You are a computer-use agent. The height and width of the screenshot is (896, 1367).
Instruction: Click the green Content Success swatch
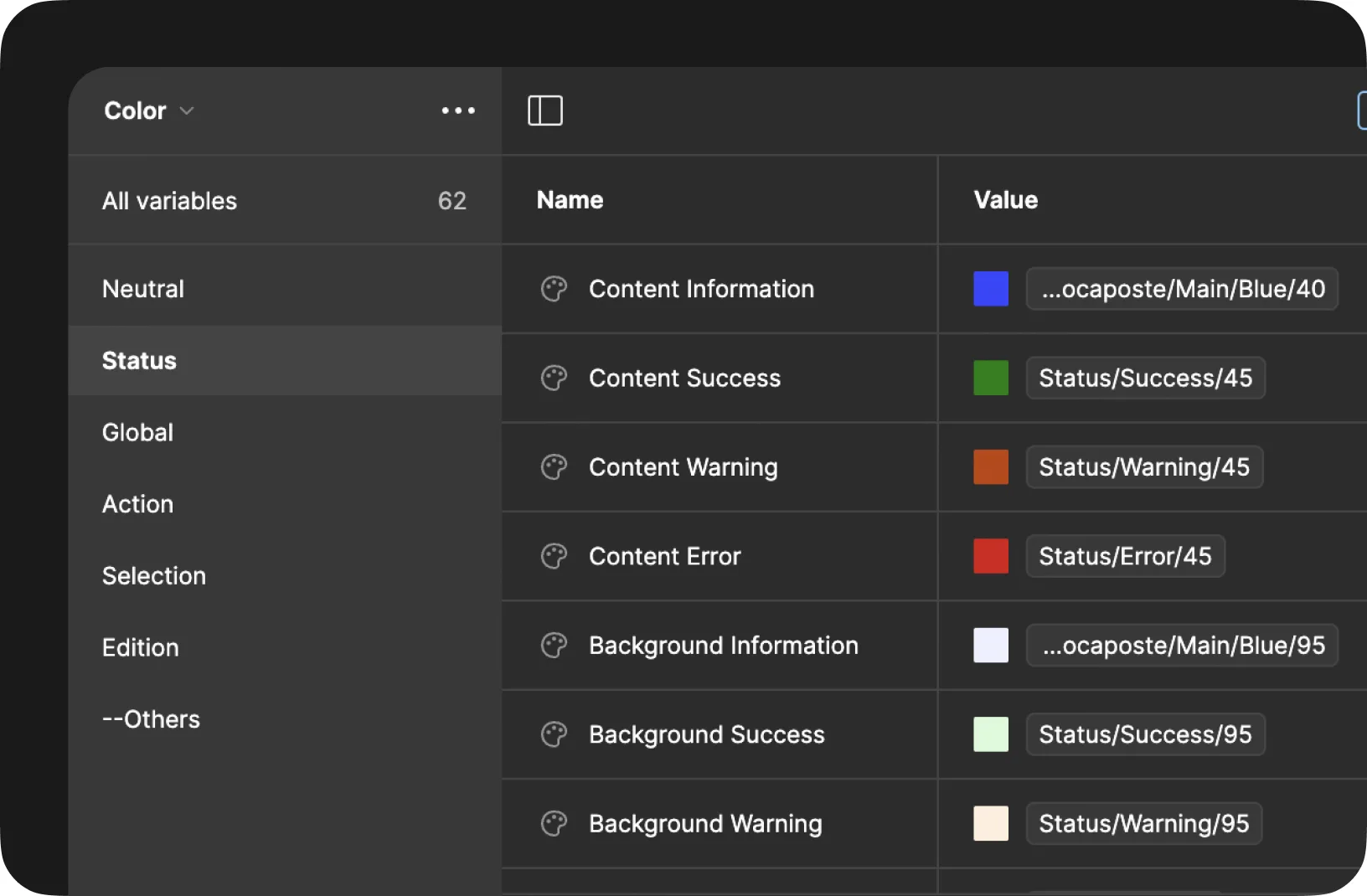pyautogui.click(x=991, y=378)
